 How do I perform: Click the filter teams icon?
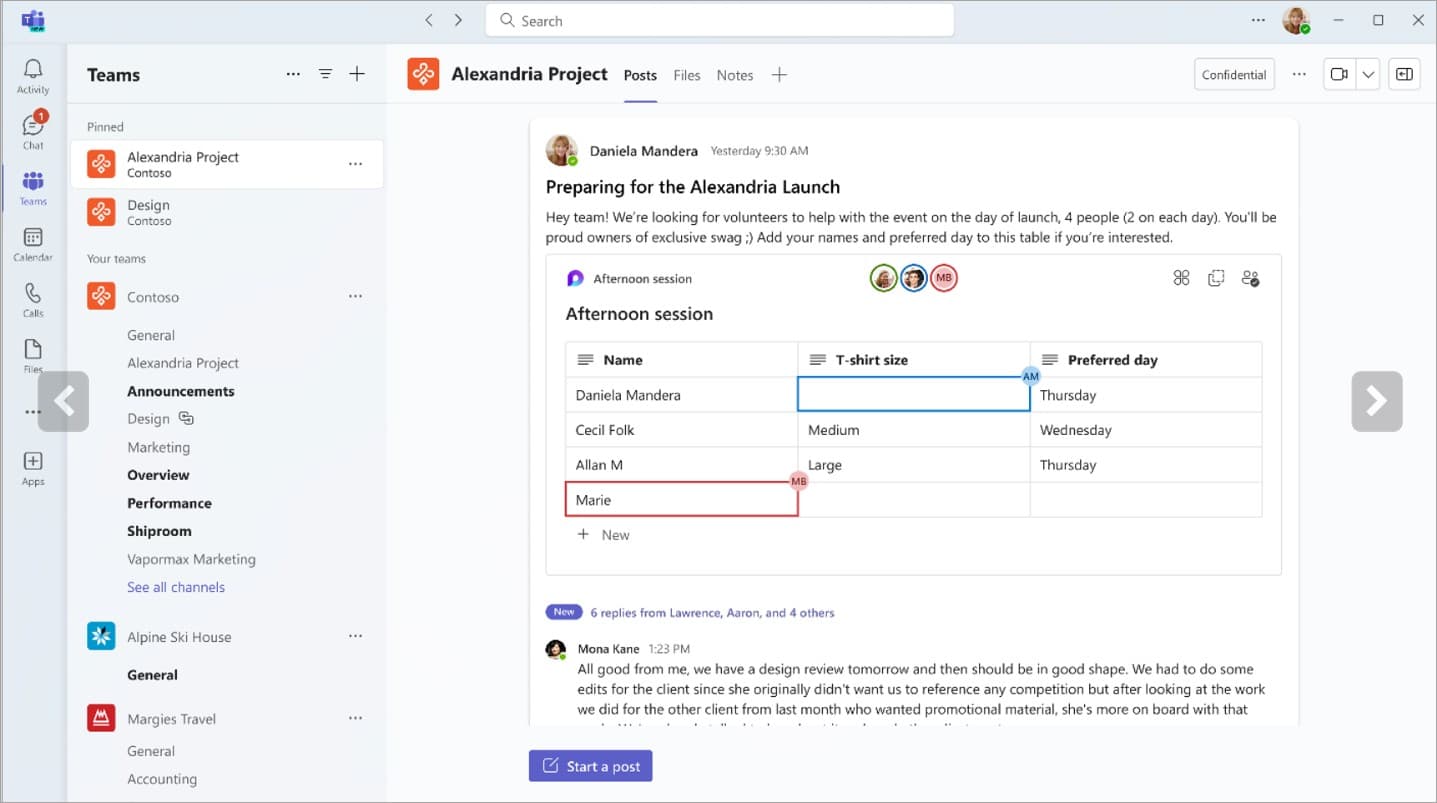pyautogui.click(x=325, y=74)
